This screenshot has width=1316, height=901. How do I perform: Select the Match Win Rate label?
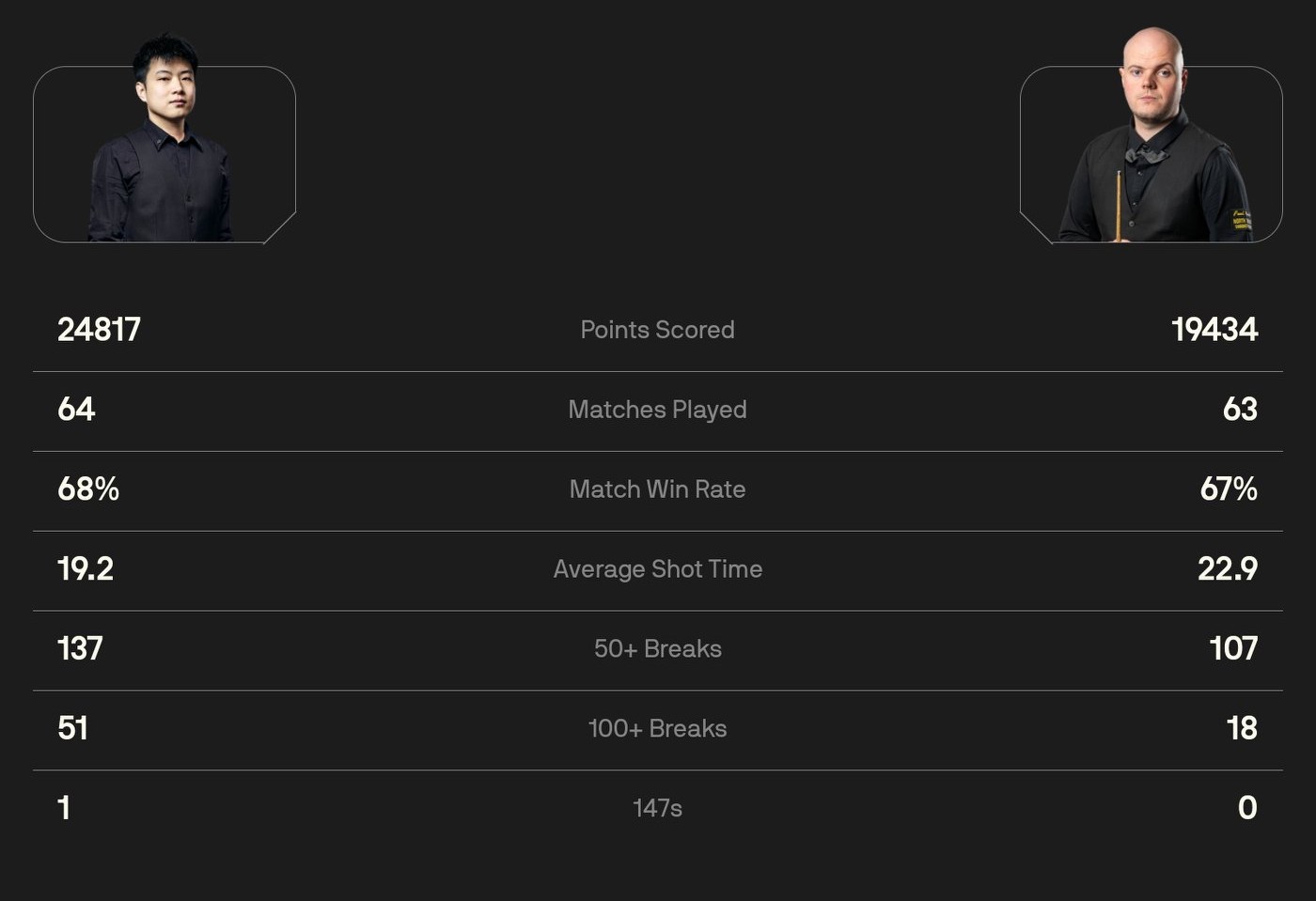pos(657,489)
